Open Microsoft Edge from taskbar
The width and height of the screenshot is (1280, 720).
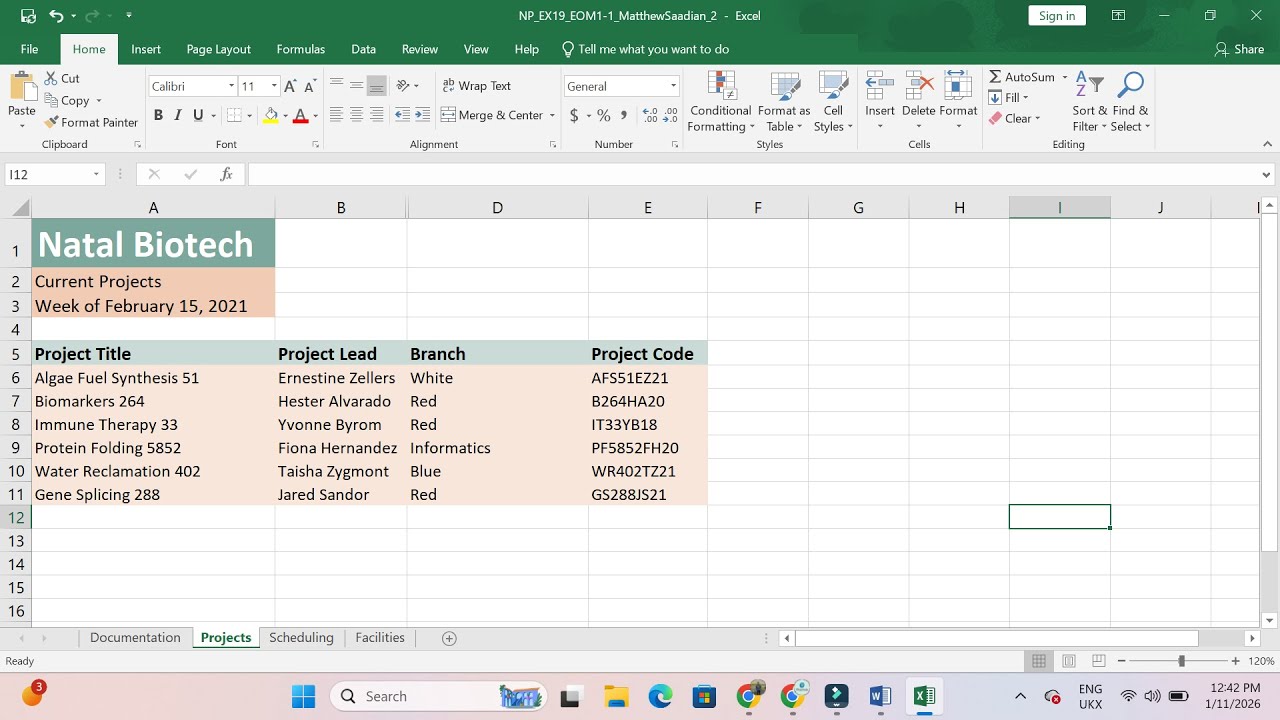(660, 696)
